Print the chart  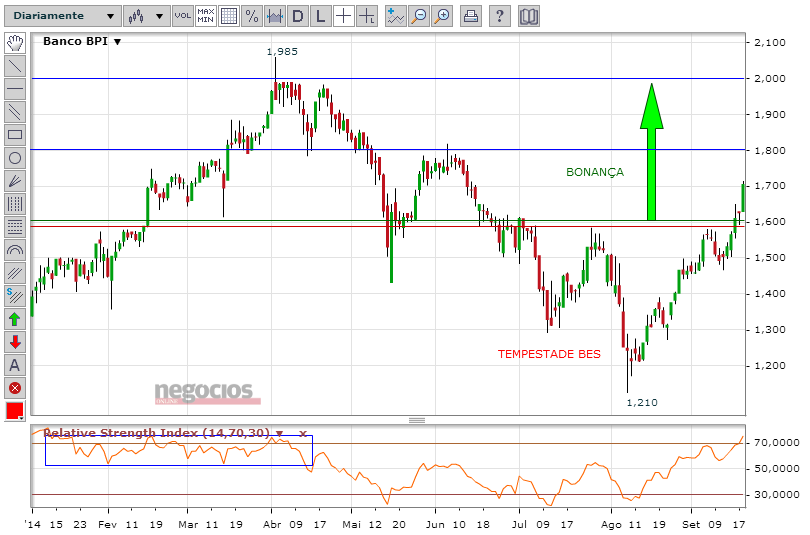(x=471, y=16)
